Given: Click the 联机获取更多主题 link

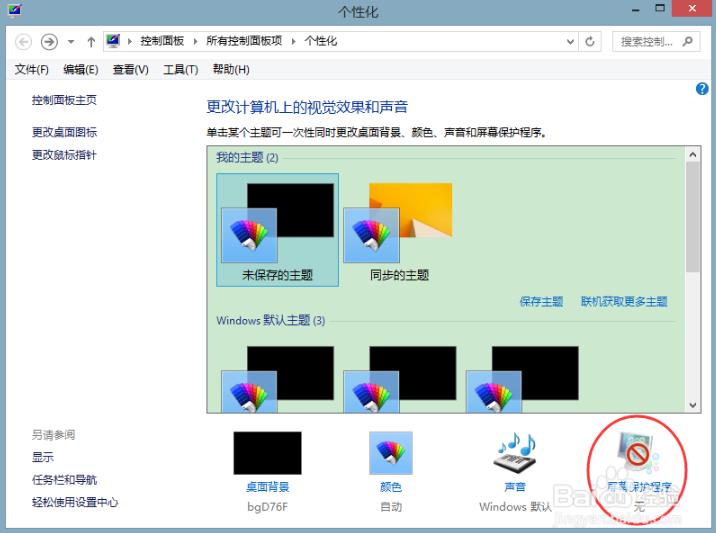Looking at the screenshot, I should click(x=623, y=301).
